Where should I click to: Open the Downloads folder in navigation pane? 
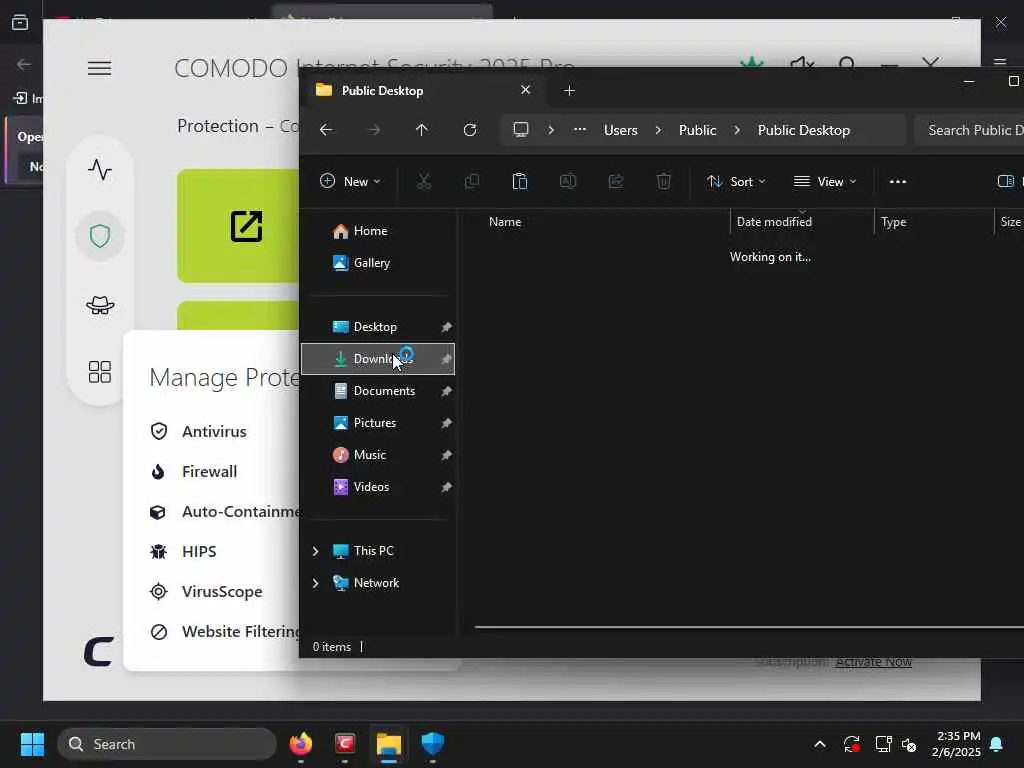tap(378, 359)
